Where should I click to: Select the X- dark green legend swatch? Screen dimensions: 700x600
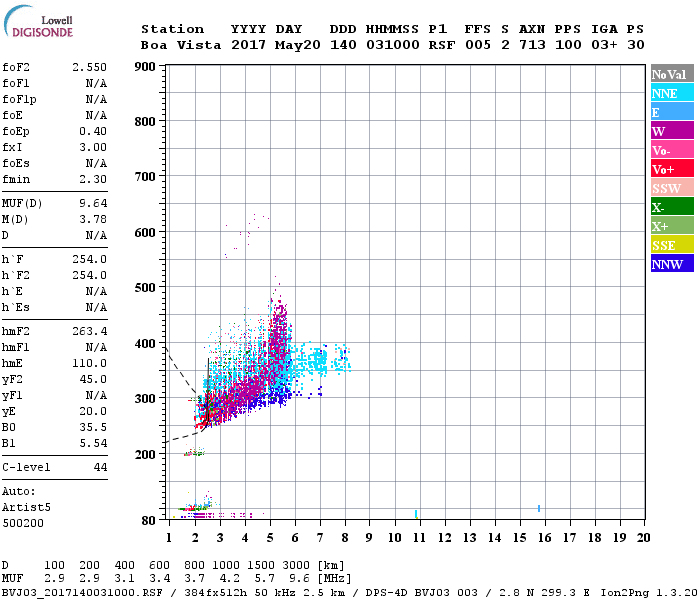click(x=672, y=207)
